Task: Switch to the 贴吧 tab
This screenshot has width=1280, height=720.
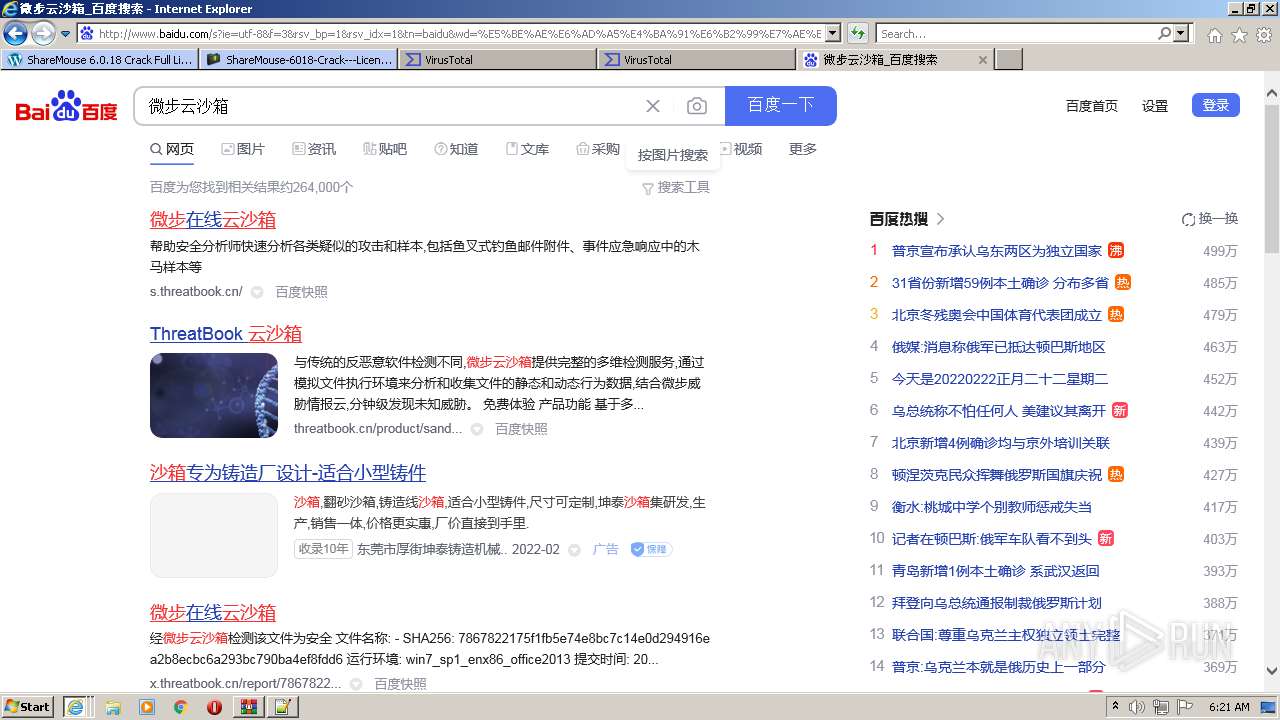Action: tap(385, 149)
